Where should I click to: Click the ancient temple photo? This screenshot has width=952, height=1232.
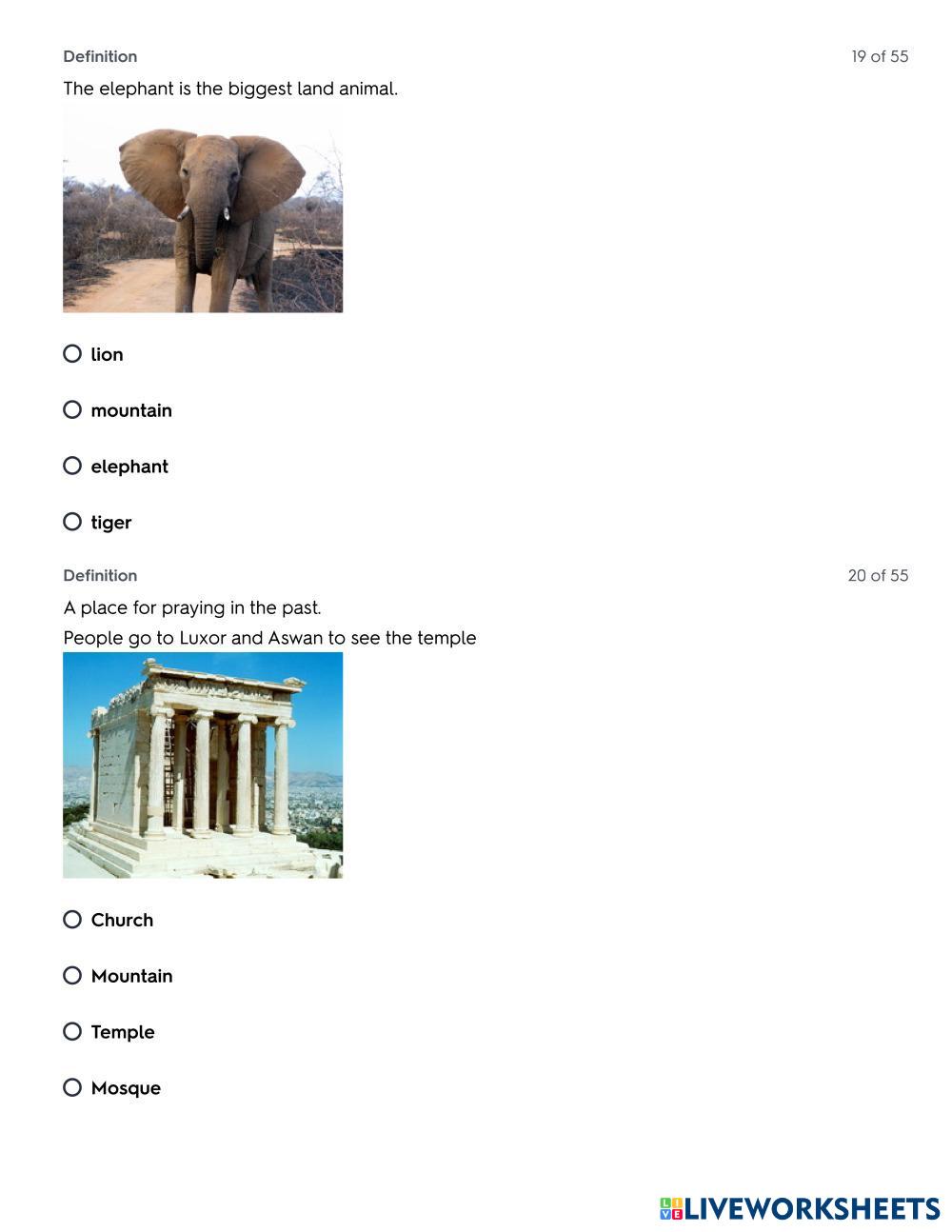click(203, 765)
